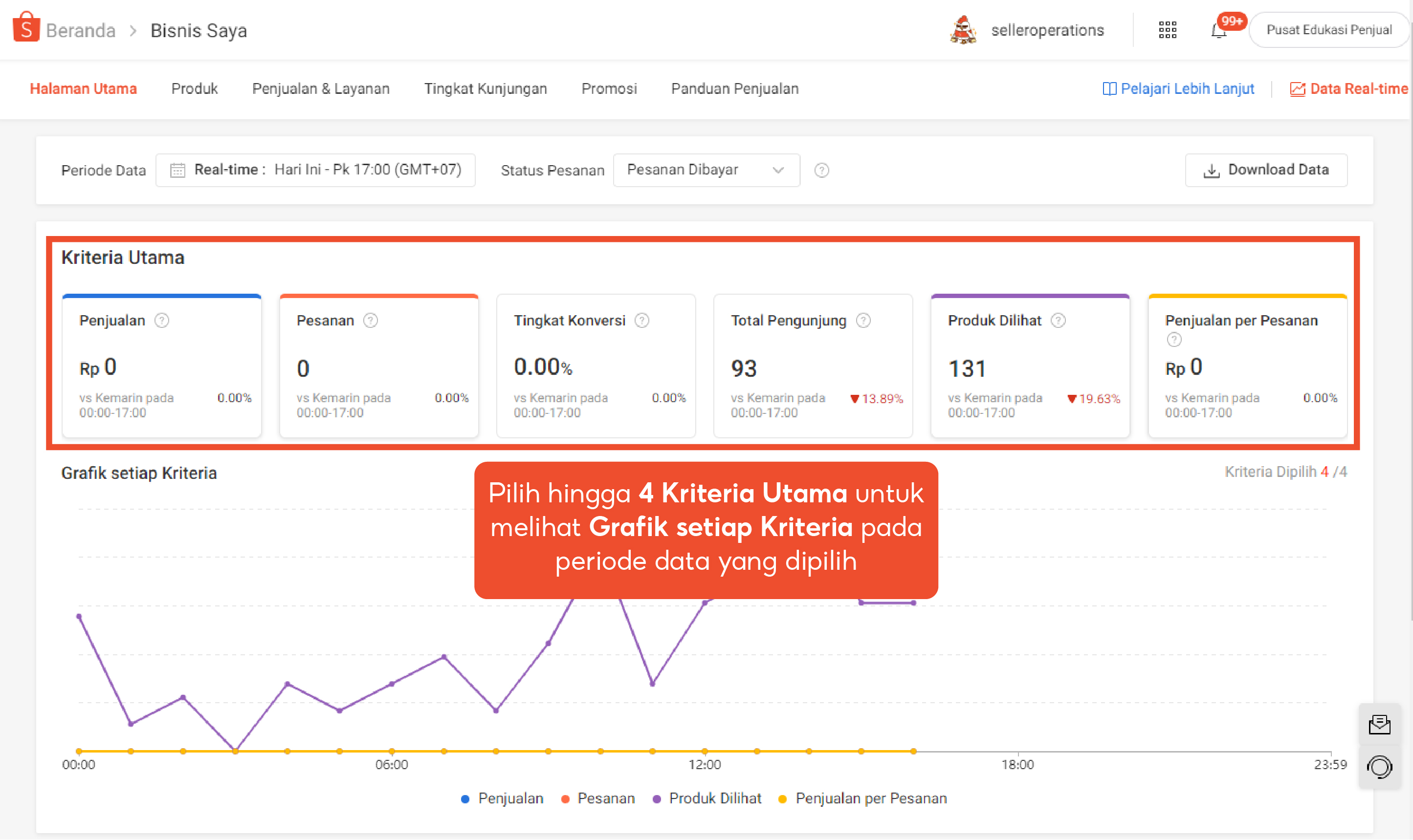Click the calendar icon in Periode Data
Image resolution: width=1413 pixels, height=840 pixels.
click(x=177, y=170)
